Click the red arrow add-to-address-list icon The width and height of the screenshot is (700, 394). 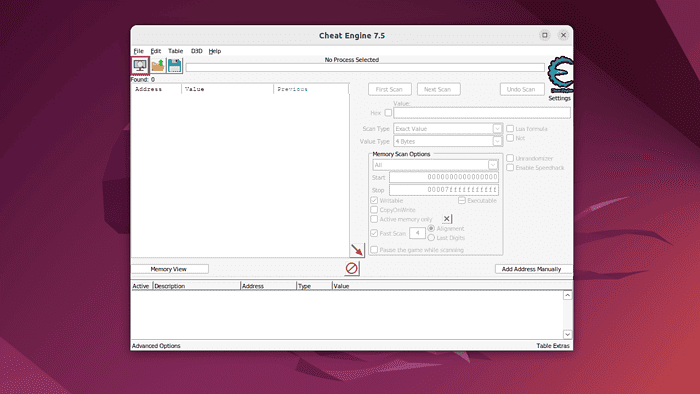(357, 250)
